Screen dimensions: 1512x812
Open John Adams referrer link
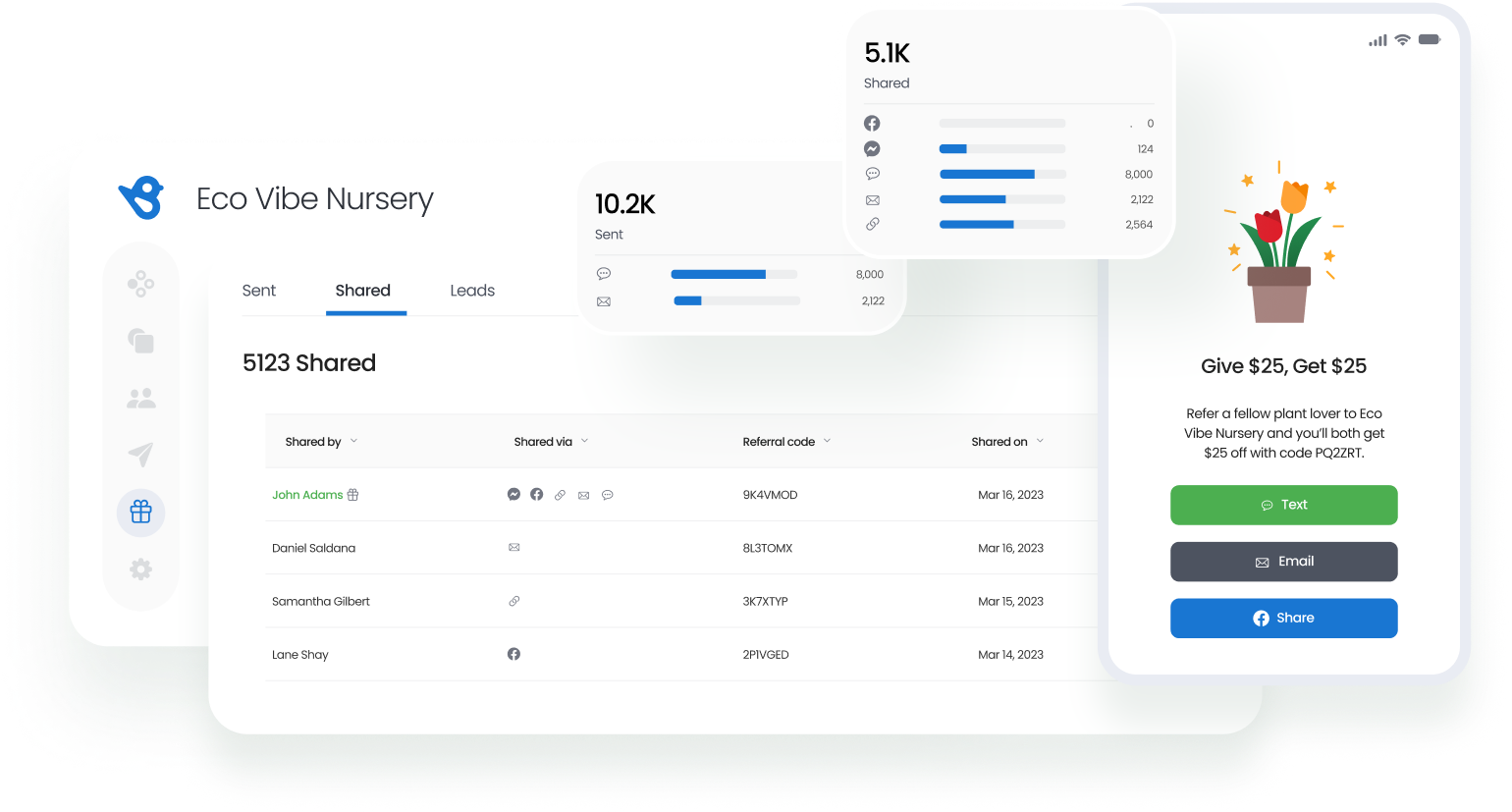point(307,495)
